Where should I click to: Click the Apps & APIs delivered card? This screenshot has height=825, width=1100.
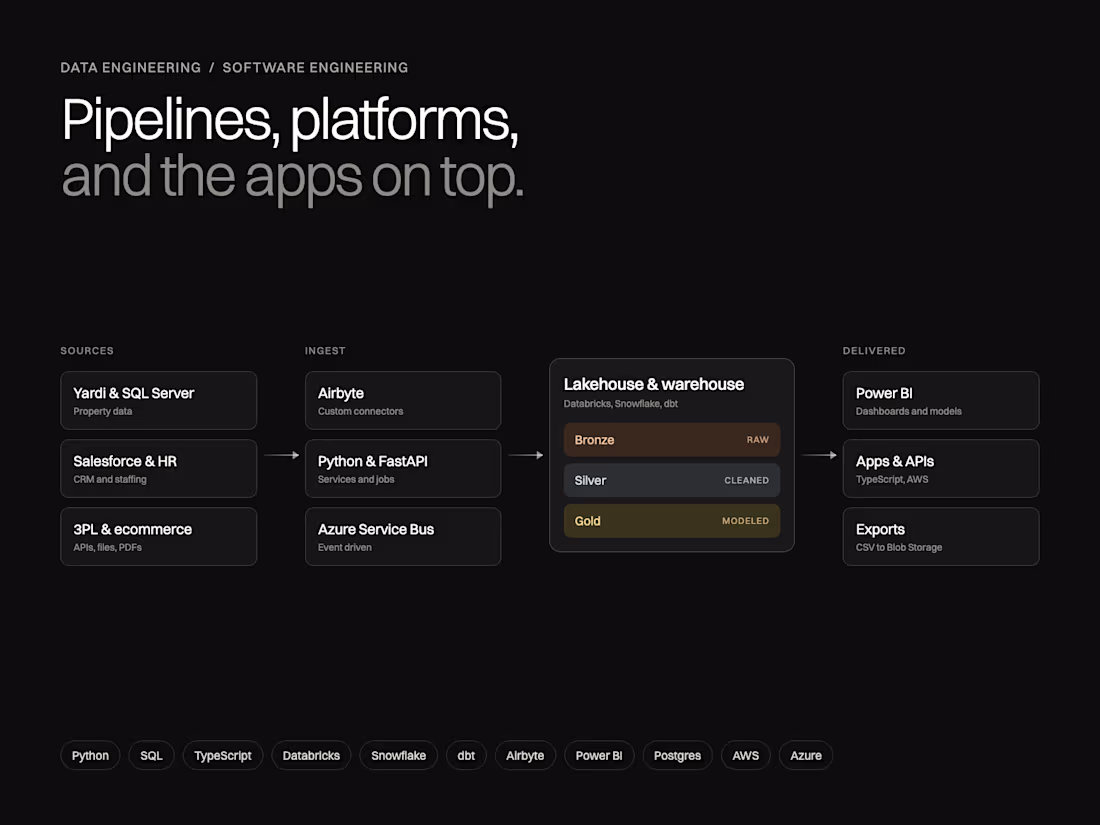point(941,469)
